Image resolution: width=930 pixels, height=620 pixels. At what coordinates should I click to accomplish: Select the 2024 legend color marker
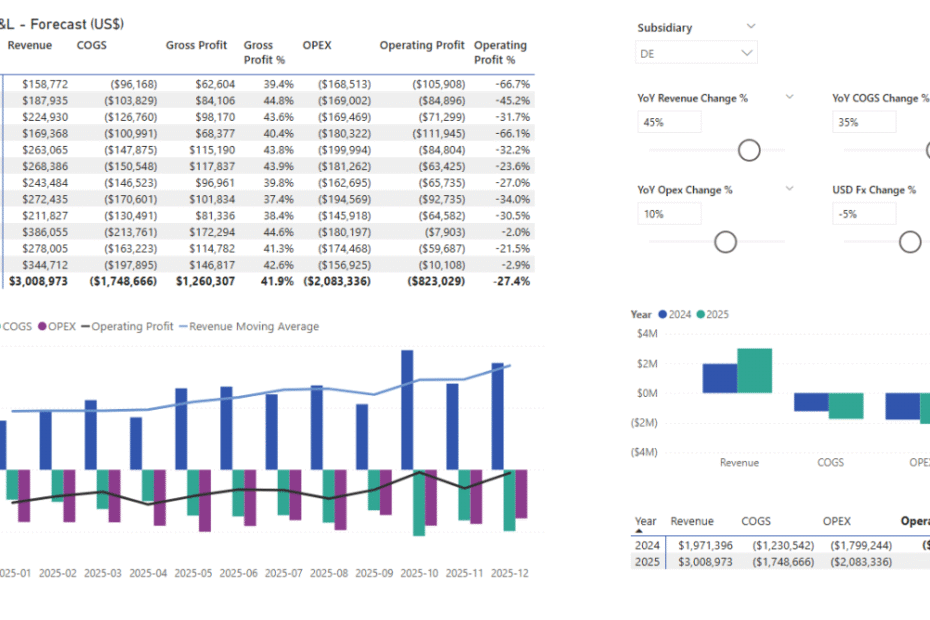[663, 315]
